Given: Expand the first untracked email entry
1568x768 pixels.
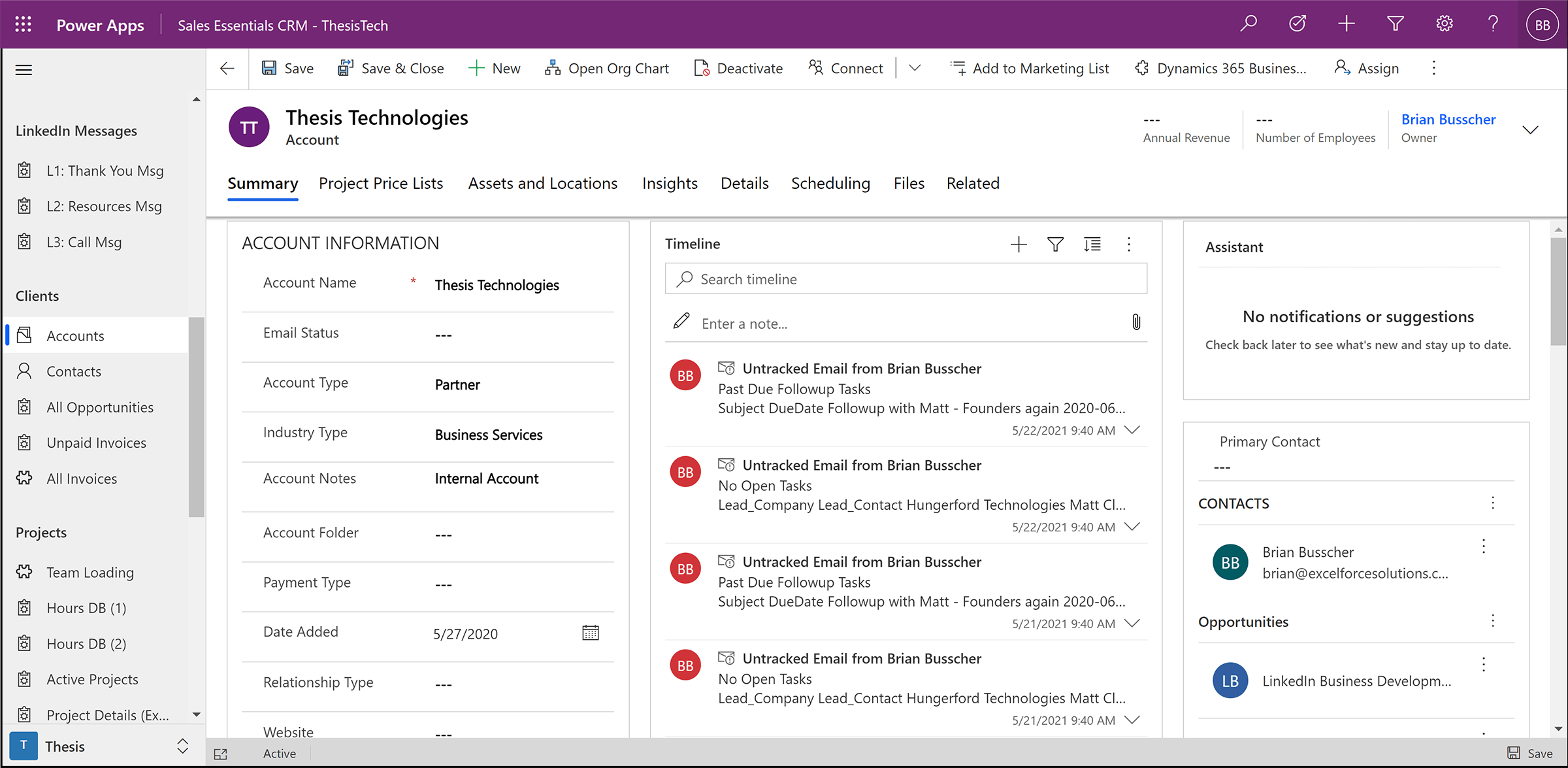Looking at the screenshot, I should click(x=1132, y=430).
